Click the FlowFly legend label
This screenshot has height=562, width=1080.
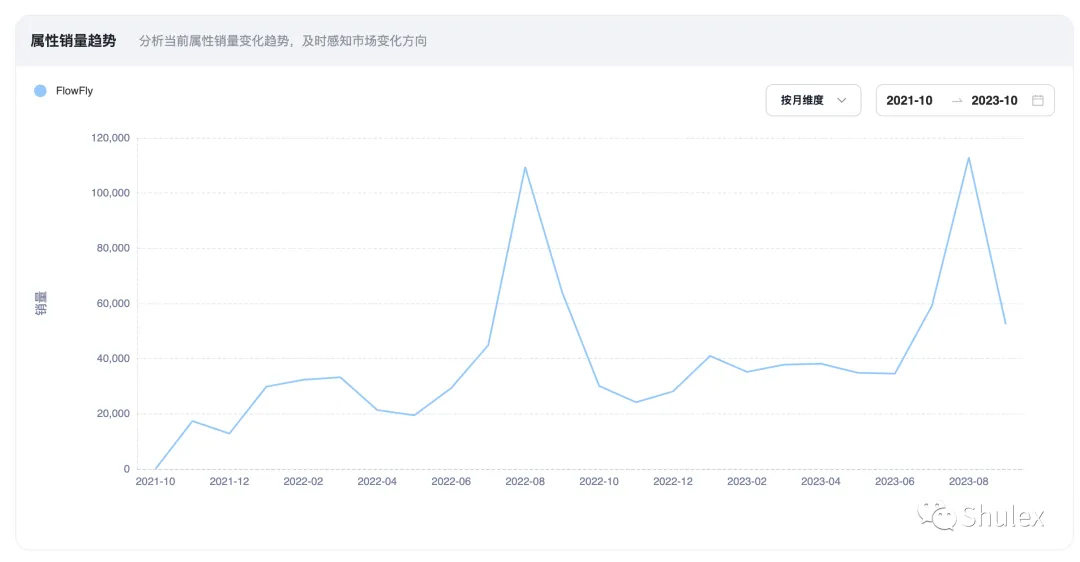click(x=74, y=91)
